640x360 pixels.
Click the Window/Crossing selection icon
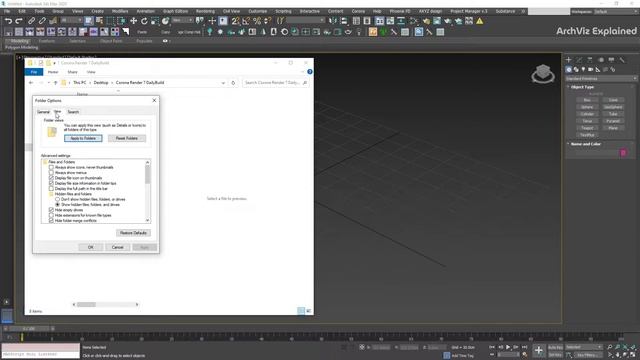[x=121, y=21]
